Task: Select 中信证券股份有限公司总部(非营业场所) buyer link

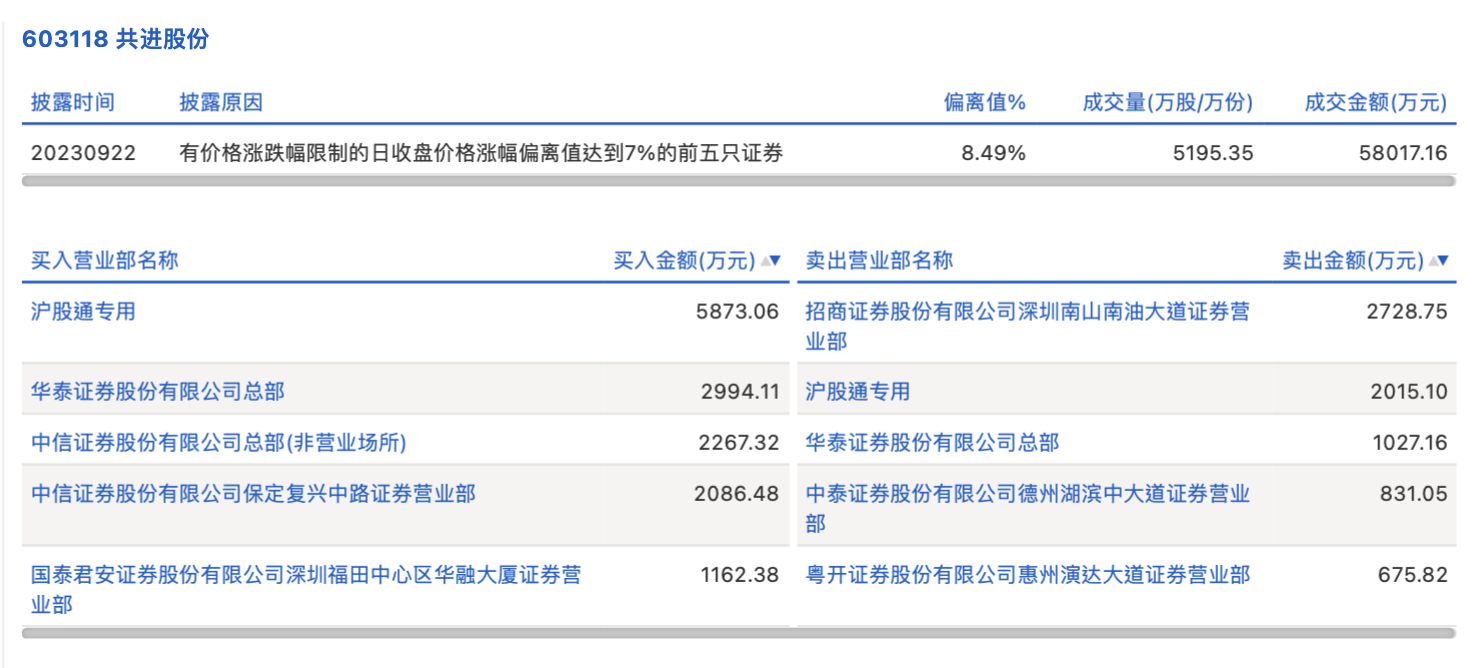Action: point(219,442)
